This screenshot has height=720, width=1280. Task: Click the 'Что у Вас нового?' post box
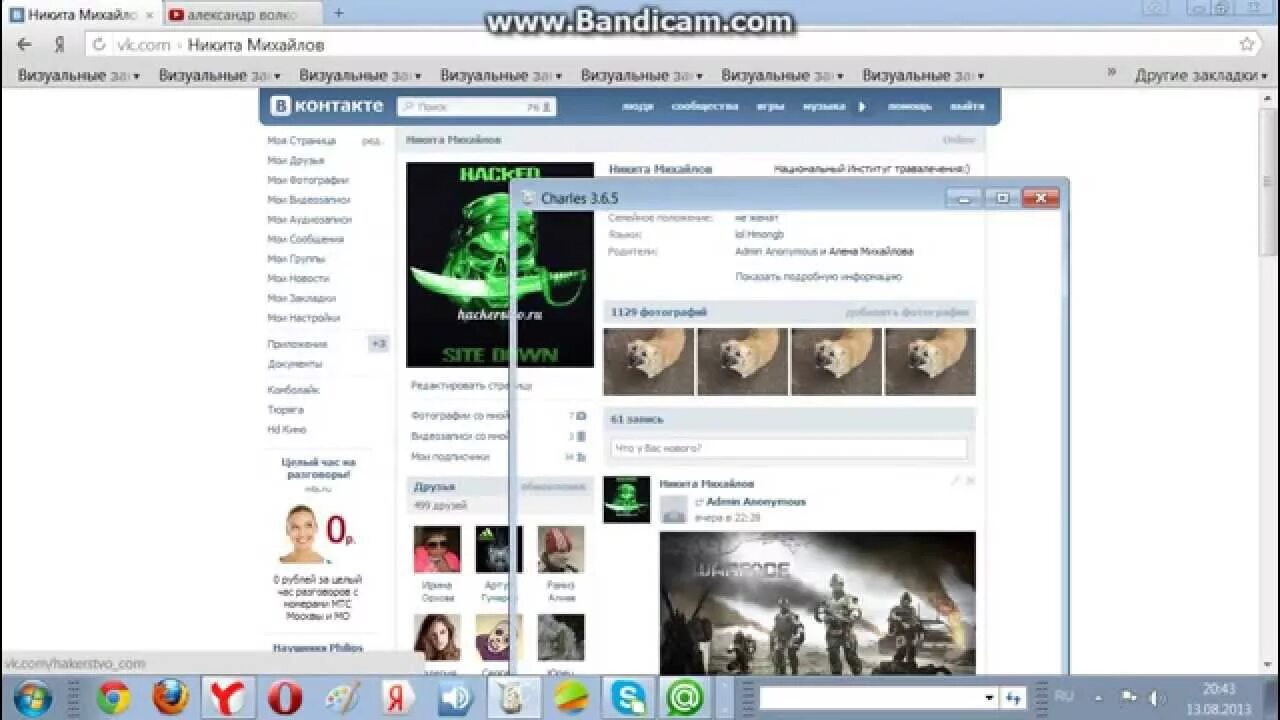(789, 448)
